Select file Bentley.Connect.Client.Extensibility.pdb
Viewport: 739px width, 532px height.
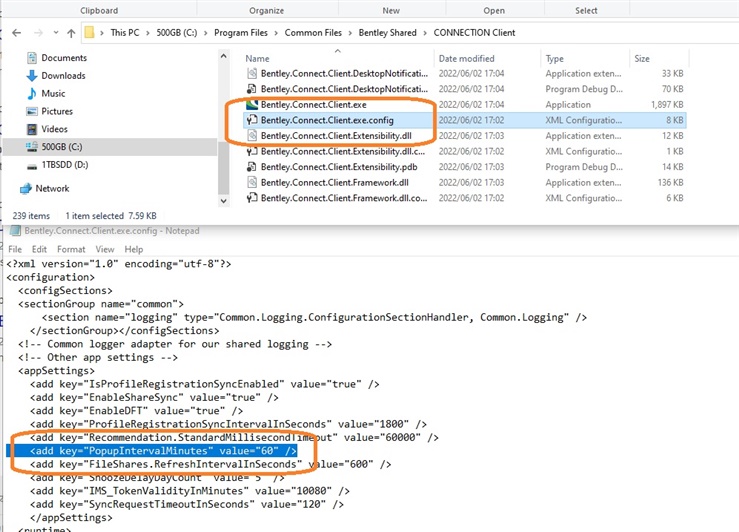click(x=339, y=167)
